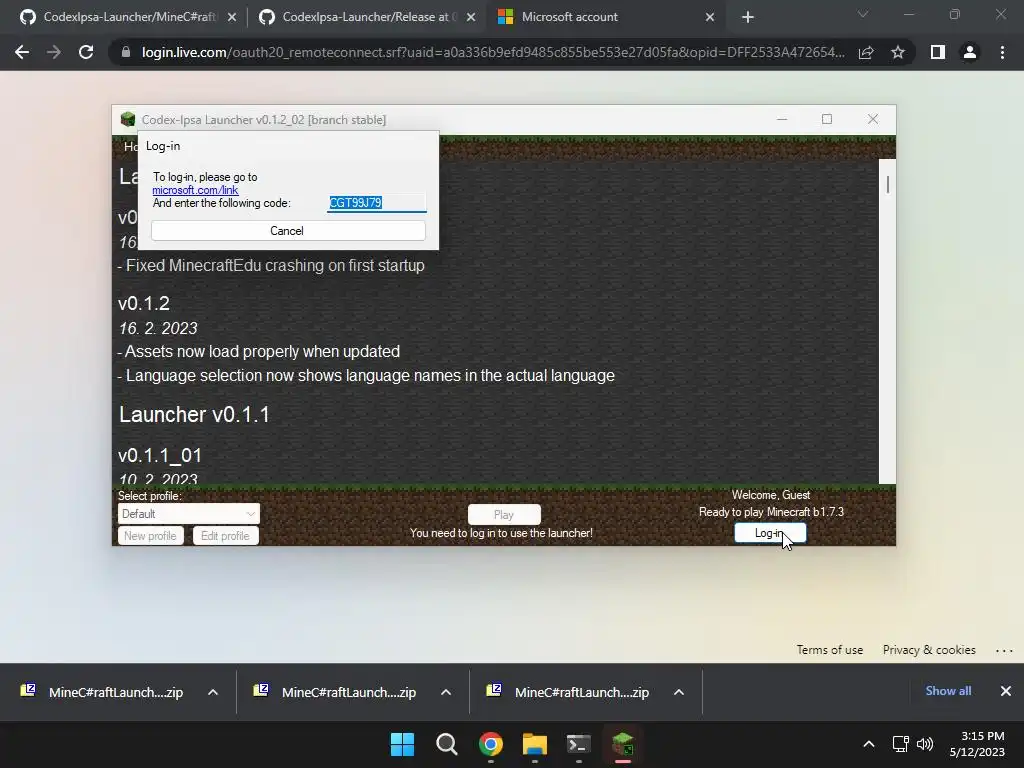The width and height of the screenshot is (1024, 768).
Task: Open Chrome three-dot menu
Action: point(1002,52)
